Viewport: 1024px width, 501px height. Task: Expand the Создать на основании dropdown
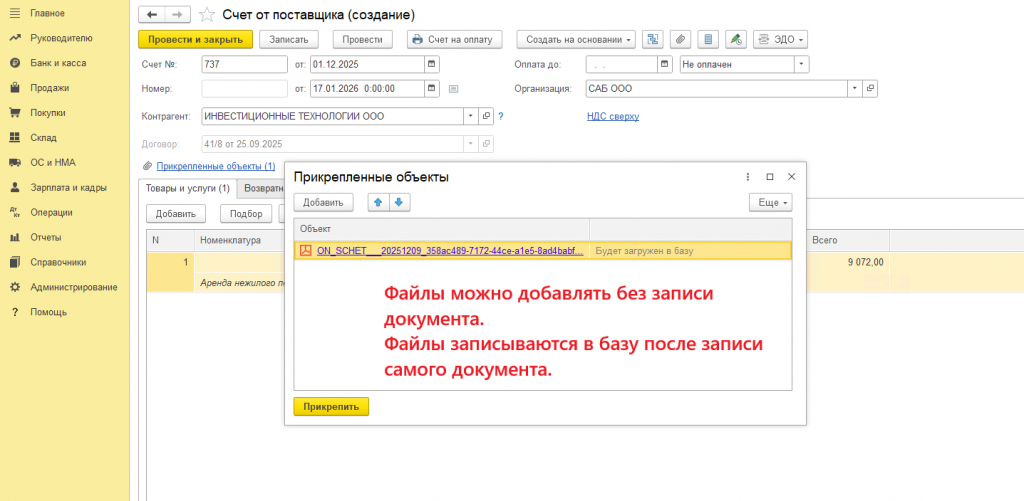click(576, 40)
